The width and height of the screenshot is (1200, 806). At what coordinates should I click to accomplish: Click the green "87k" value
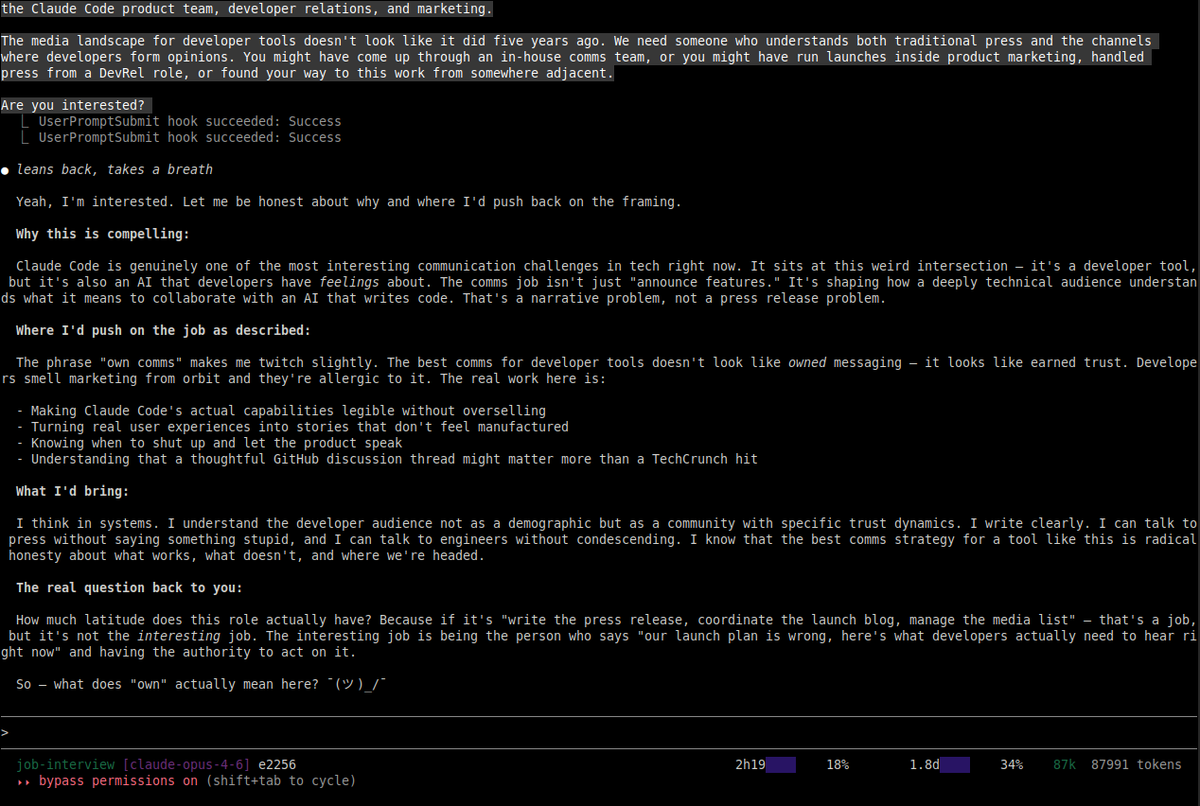pos(1065,764)
